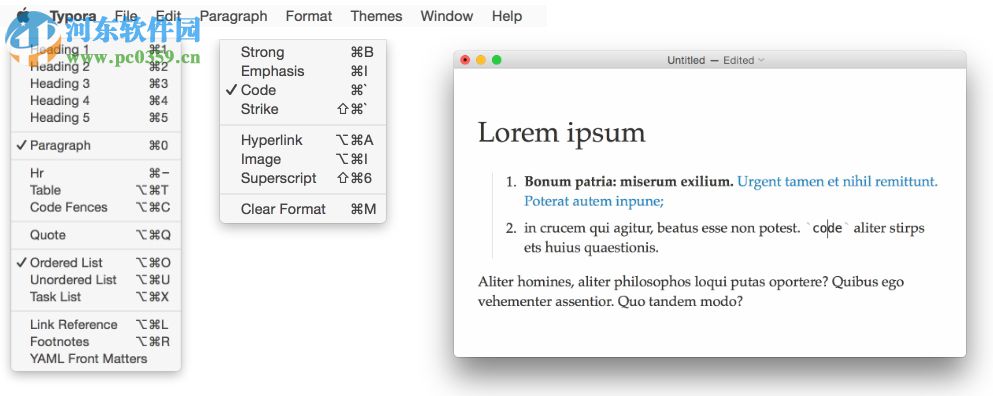
Task: Minimize the Untitled window with yellow button
Action: (481, 60)
